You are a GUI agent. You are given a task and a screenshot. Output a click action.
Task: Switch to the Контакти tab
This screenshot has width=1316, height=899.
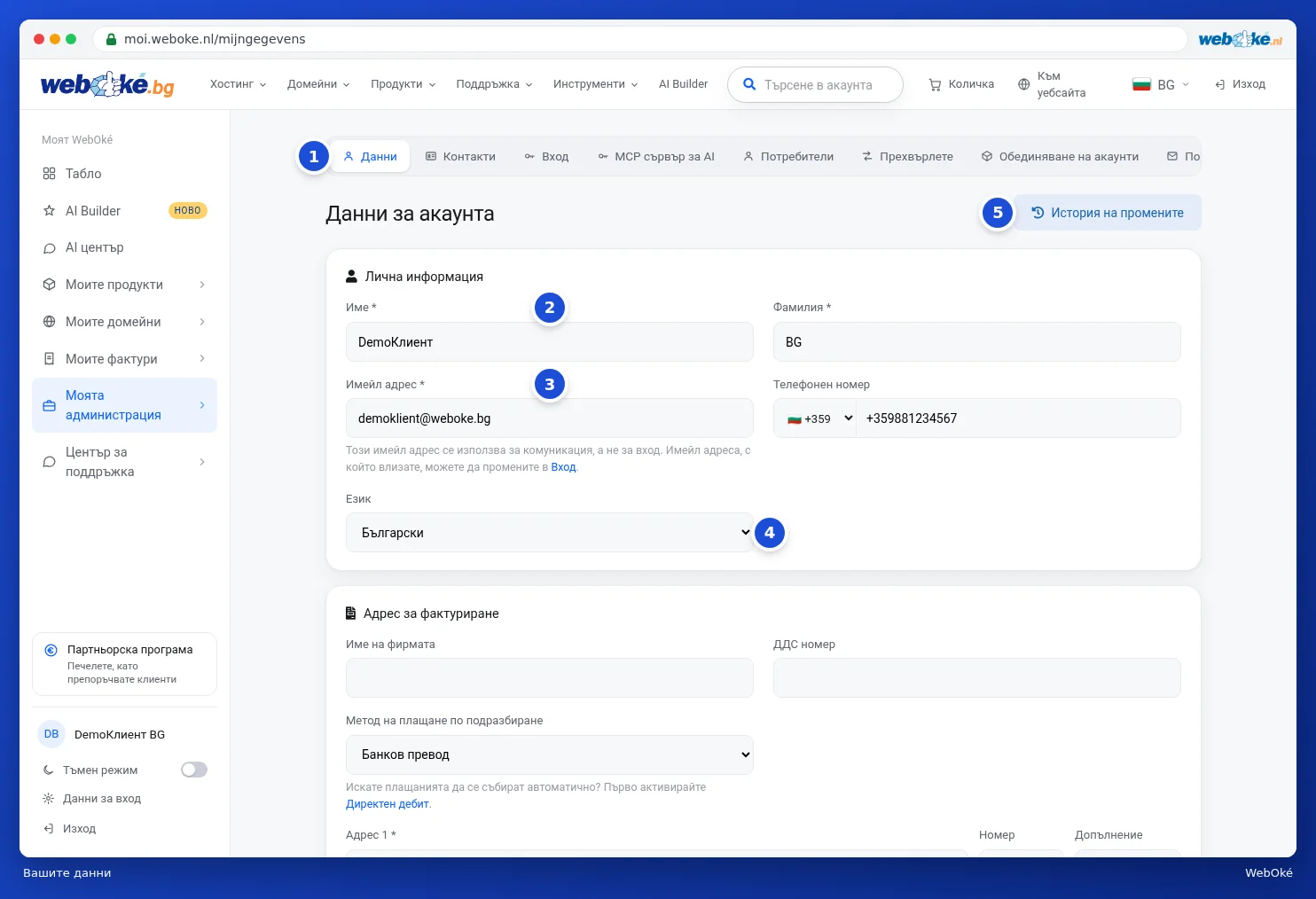pyautogui.click(x=460, y=157)
